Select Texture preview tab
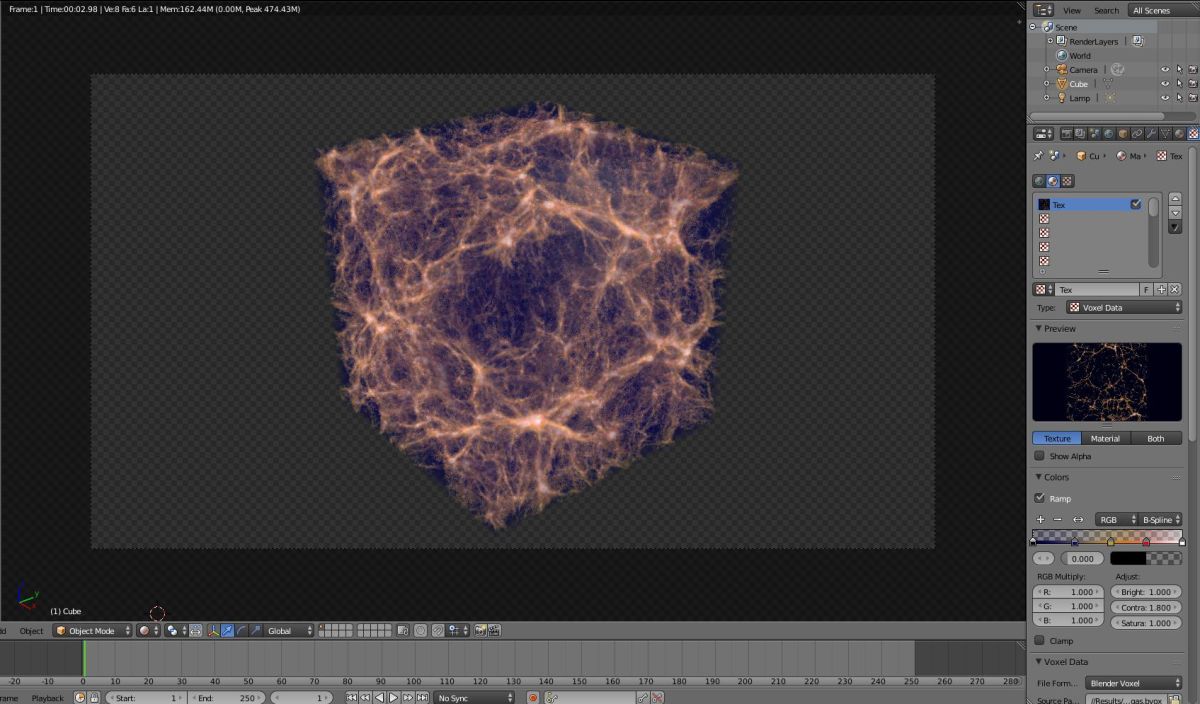 click(1057, 438)
